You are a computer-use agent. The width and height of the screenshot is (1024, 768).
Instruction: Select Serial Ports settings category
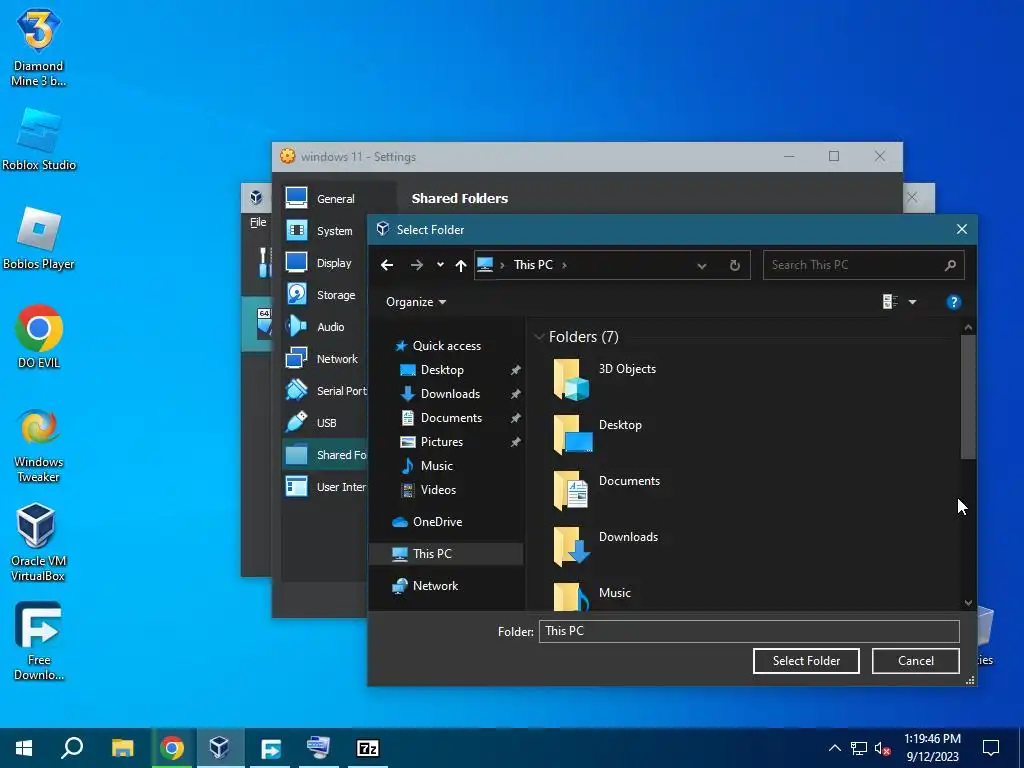coord(325,391)
